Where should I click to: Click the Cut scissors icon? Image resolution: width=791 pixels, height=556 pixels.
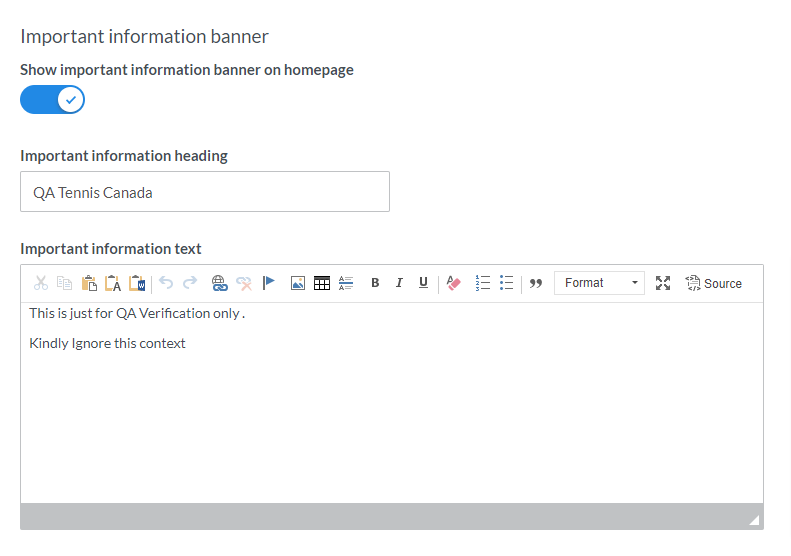[x=41, y=283]
